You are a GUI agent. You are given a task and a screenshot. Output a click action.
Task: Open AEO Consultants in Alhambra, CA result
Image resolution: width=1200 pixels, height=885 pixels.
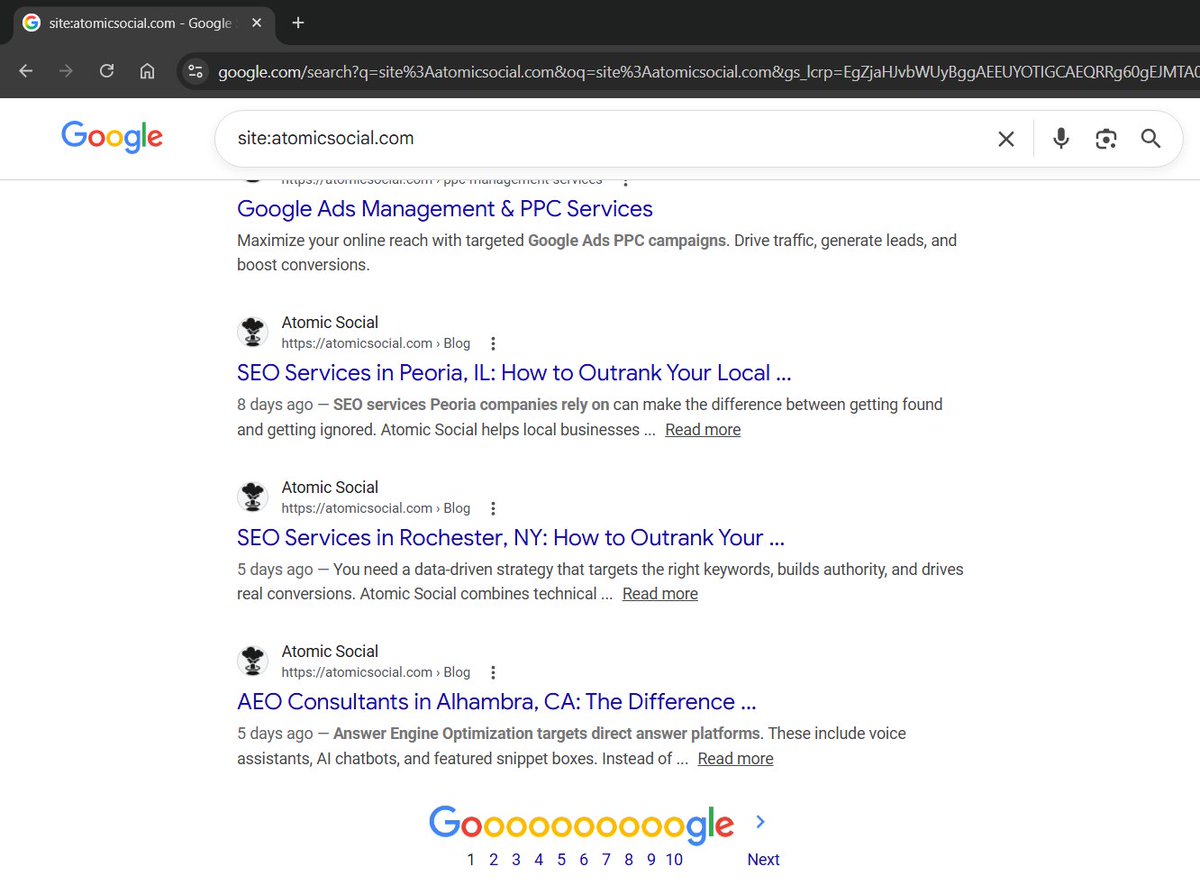(496, 702)
